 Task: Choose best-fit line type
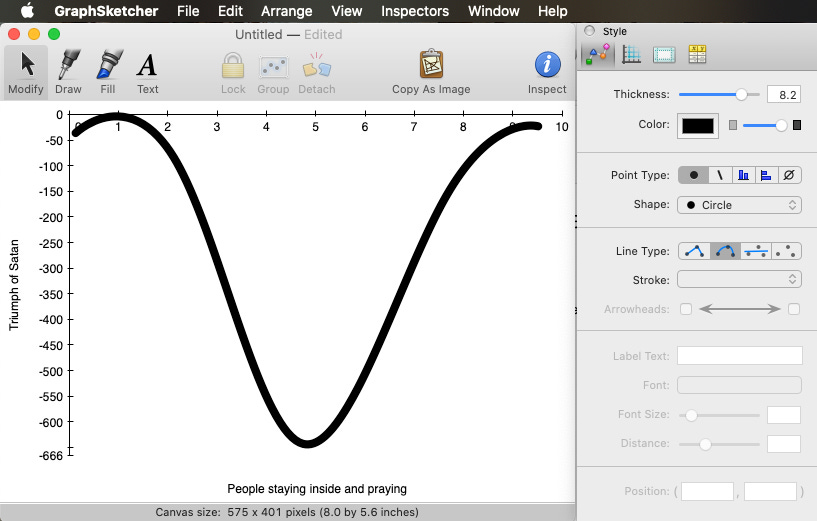click(757, 251)
